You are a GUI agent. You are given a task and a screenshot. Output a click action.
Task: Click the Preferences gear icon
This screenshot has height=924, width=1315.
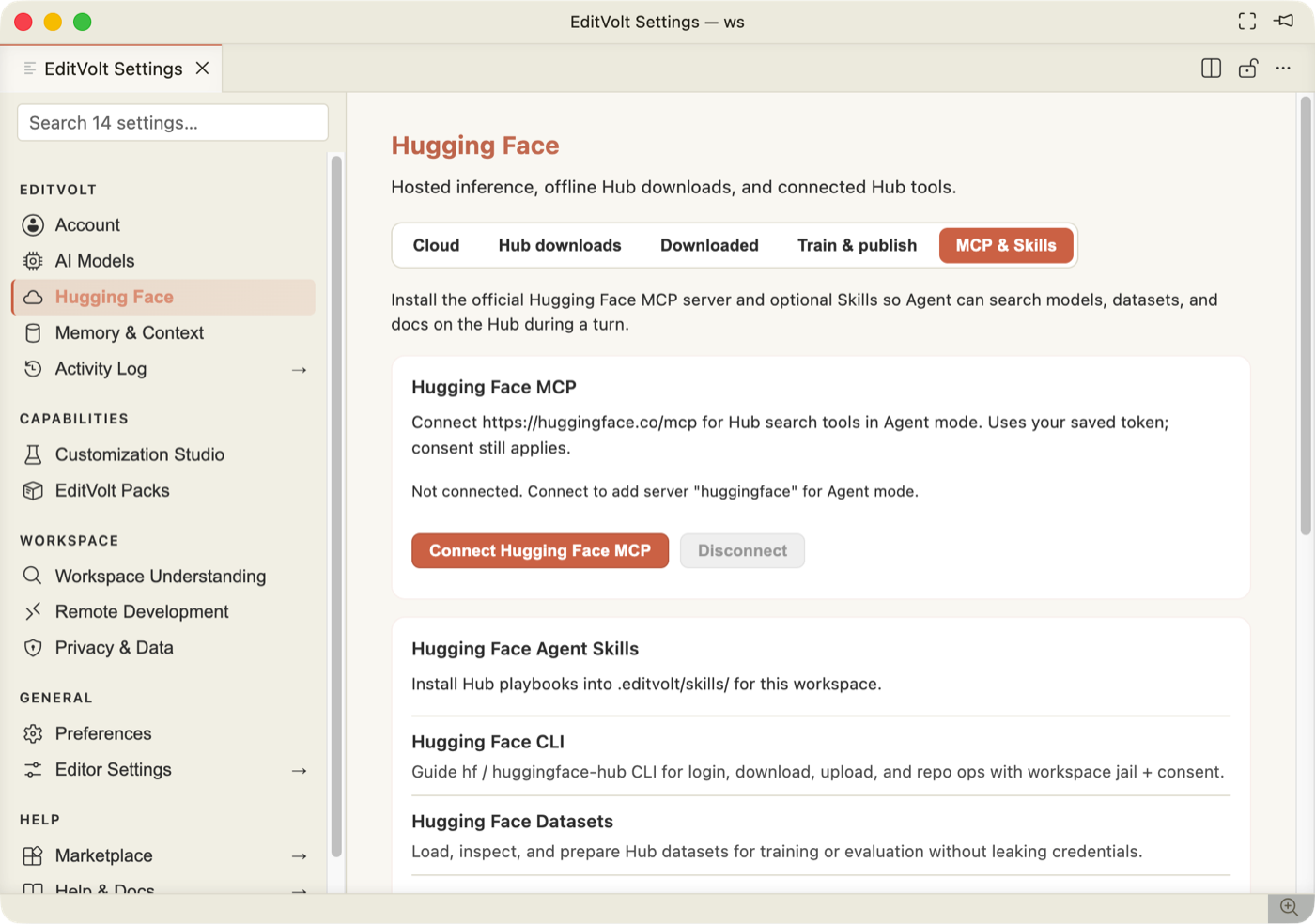pyautogui.click(x=33, y=733)
